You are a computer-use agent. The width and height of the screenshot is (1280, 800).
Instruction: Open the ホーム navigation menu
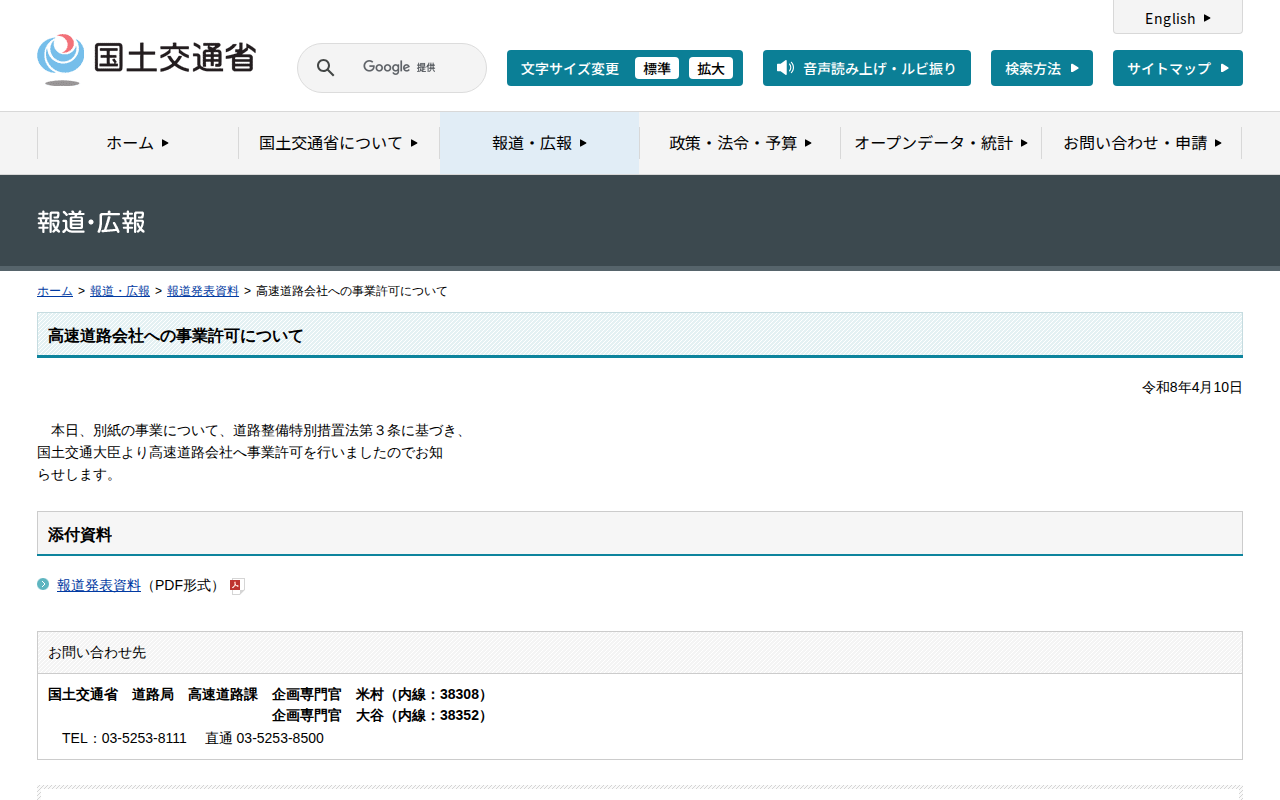(x=138, y=143)
